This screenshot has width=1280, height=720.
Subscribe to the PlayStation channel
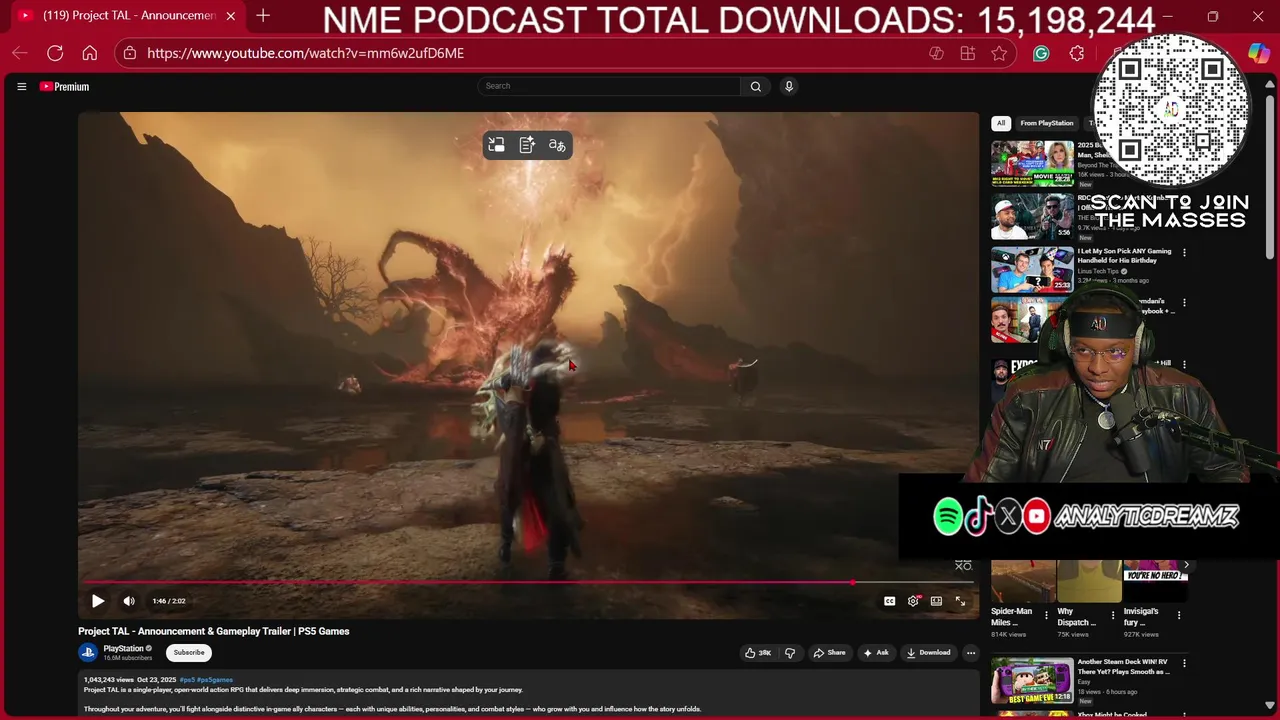[189, 653]
